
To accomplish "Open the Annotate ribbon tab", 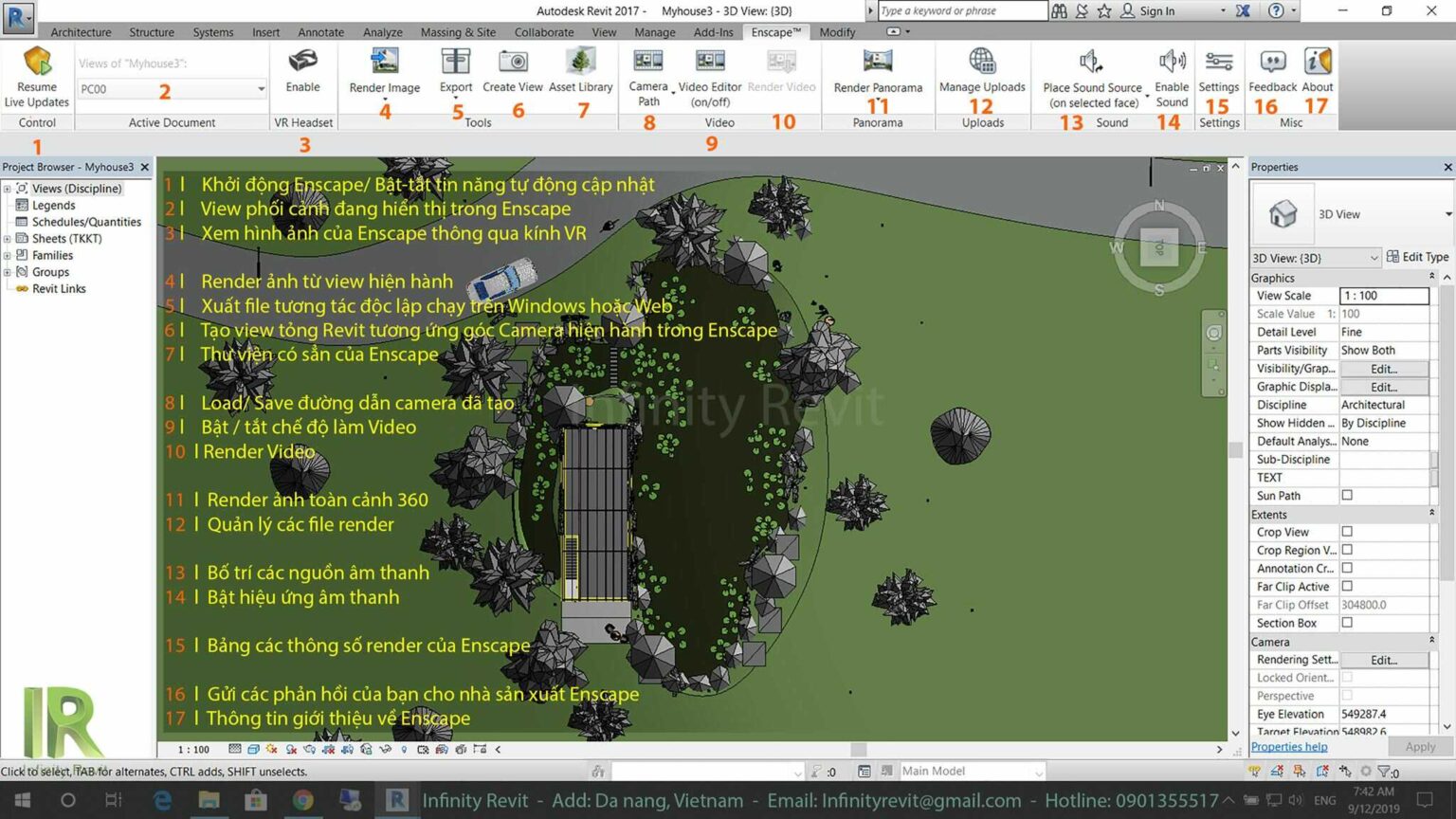I will click(320, 31).
